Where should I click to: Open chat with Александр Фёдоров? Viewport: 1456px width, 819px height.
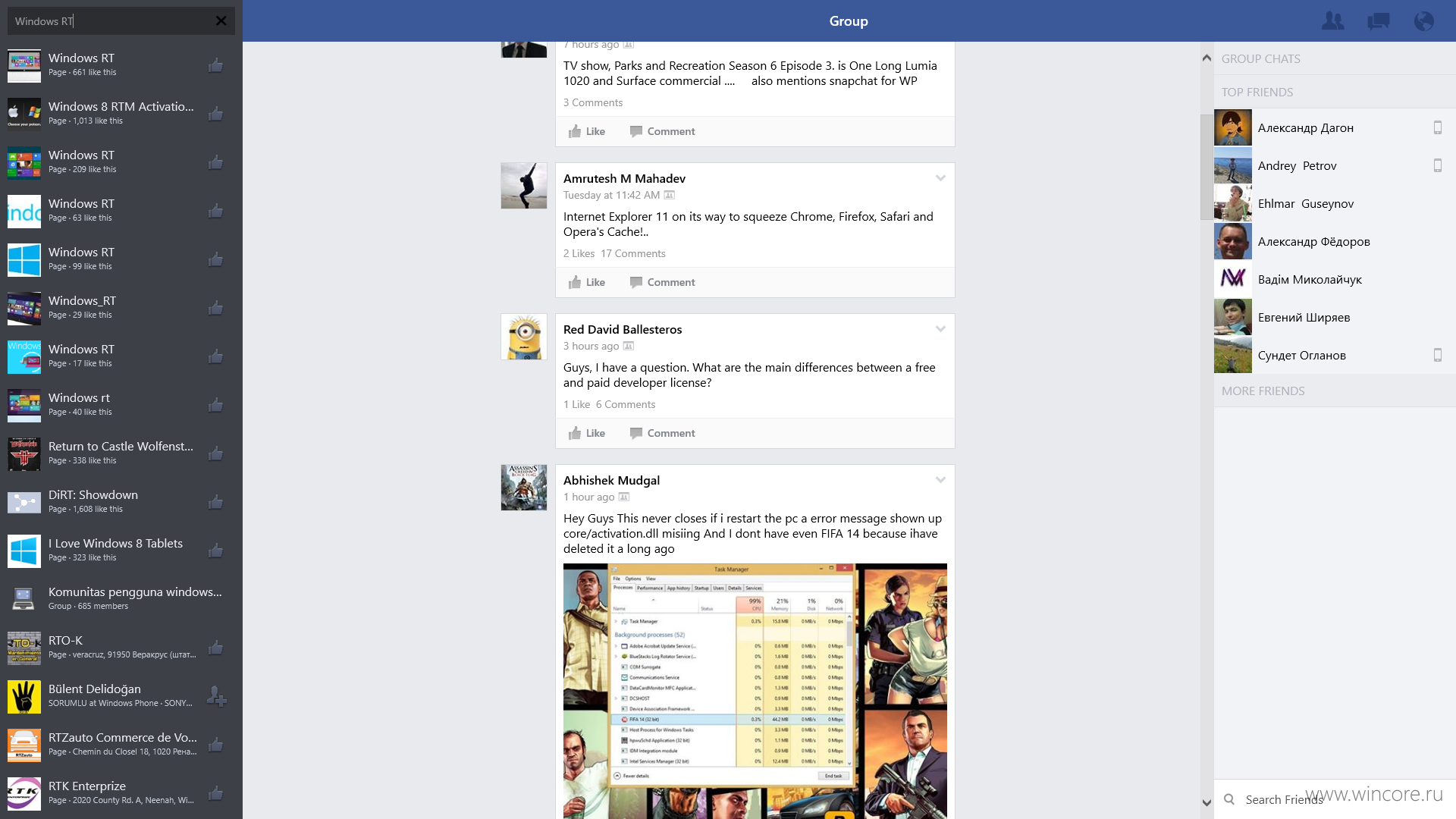pos(1335,241)
